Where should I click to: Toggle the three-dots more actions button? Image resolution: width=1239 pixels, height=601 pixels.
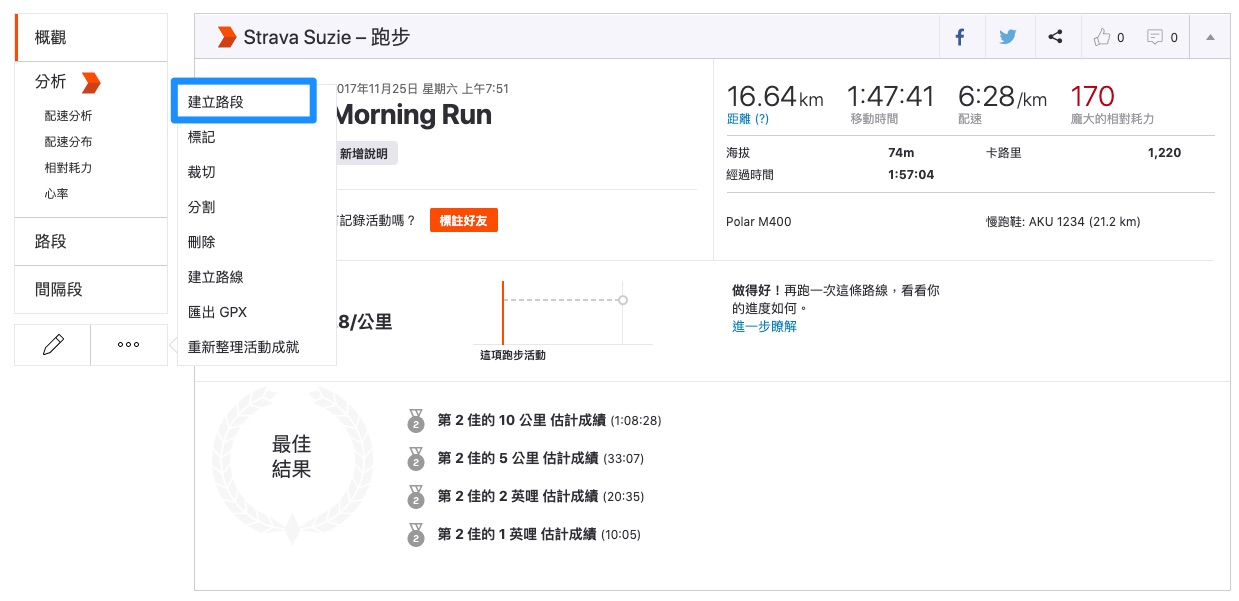(128, 344)
